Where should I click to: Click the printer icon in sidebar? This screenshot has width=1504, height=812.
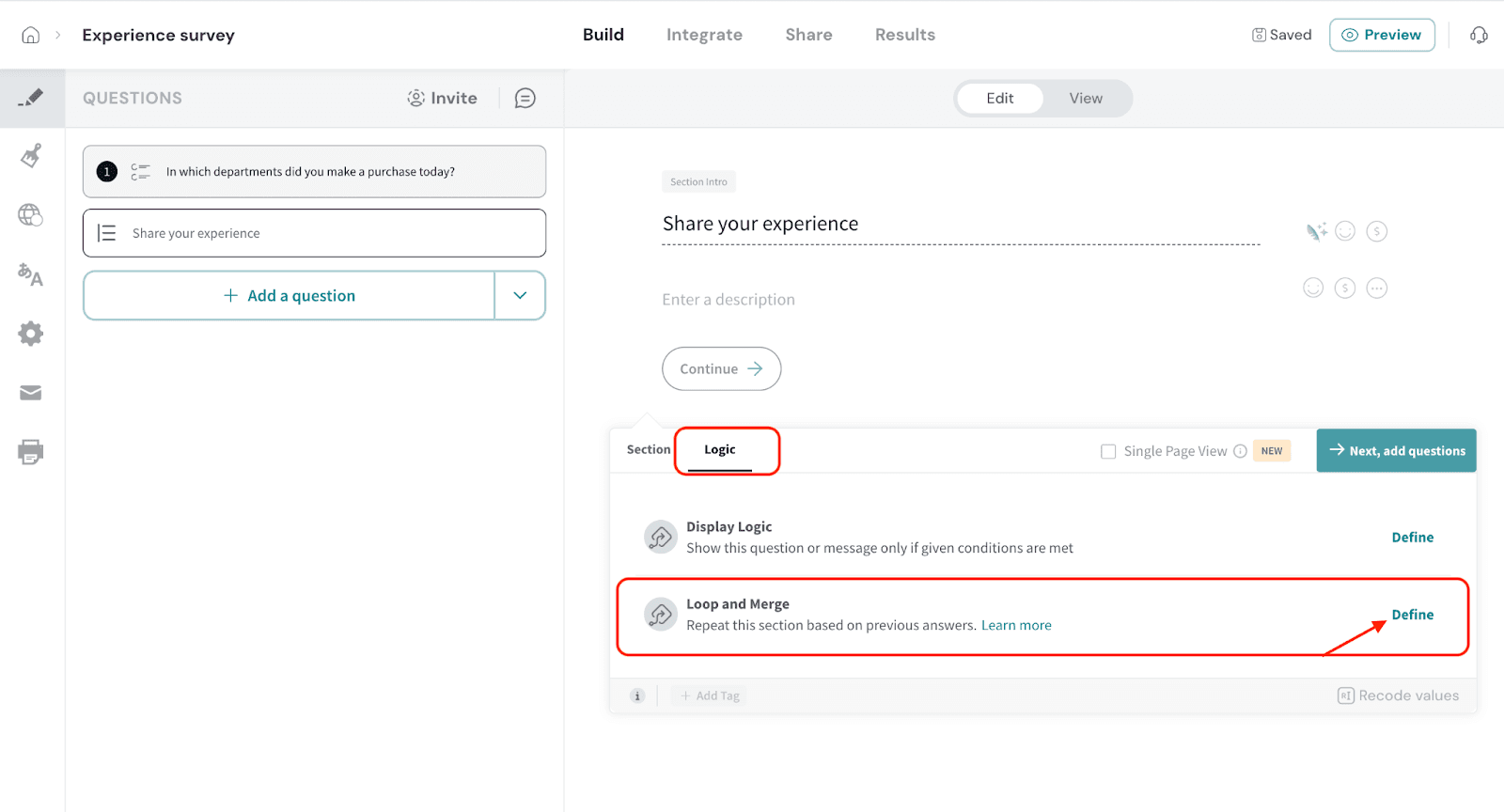coord(31,452)
